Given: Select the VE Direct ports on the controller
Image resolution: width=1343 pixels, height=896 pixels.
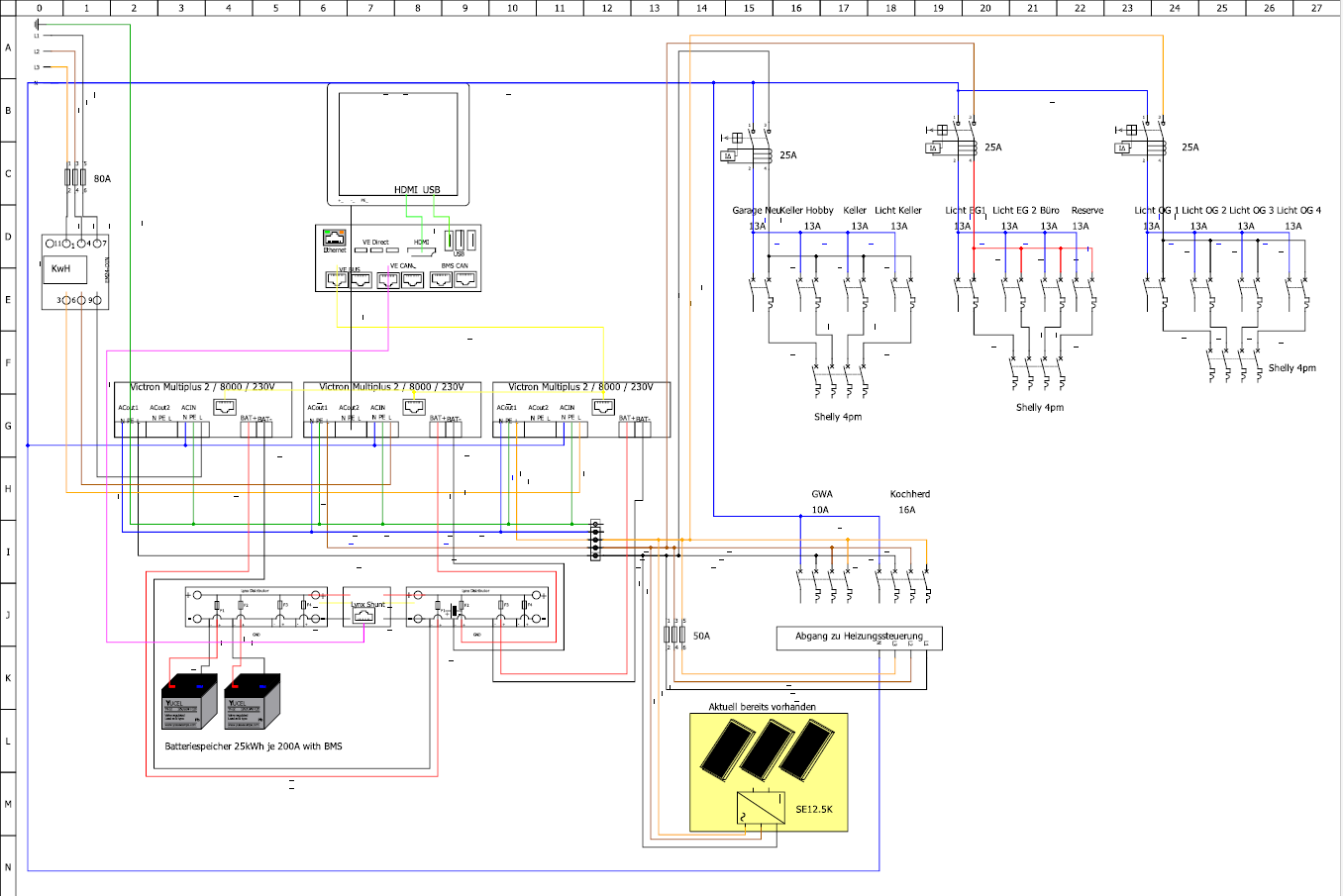Looking at the screenshot, I should [x=376, y=250].
